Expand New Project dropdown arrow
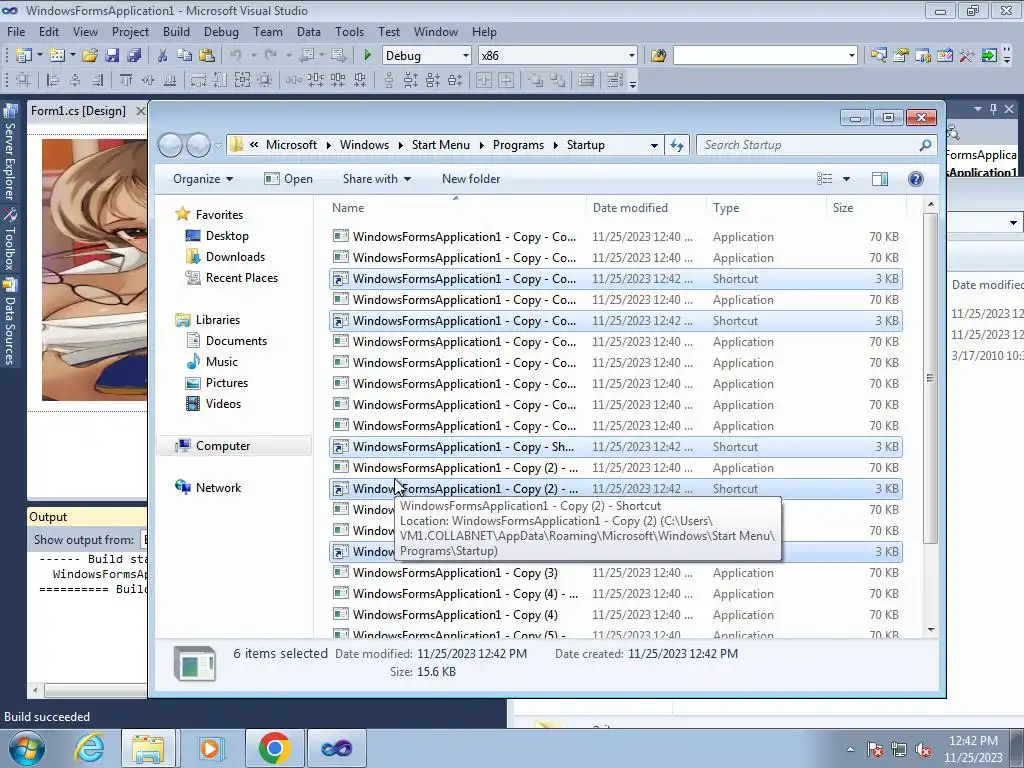 (40, 56)
